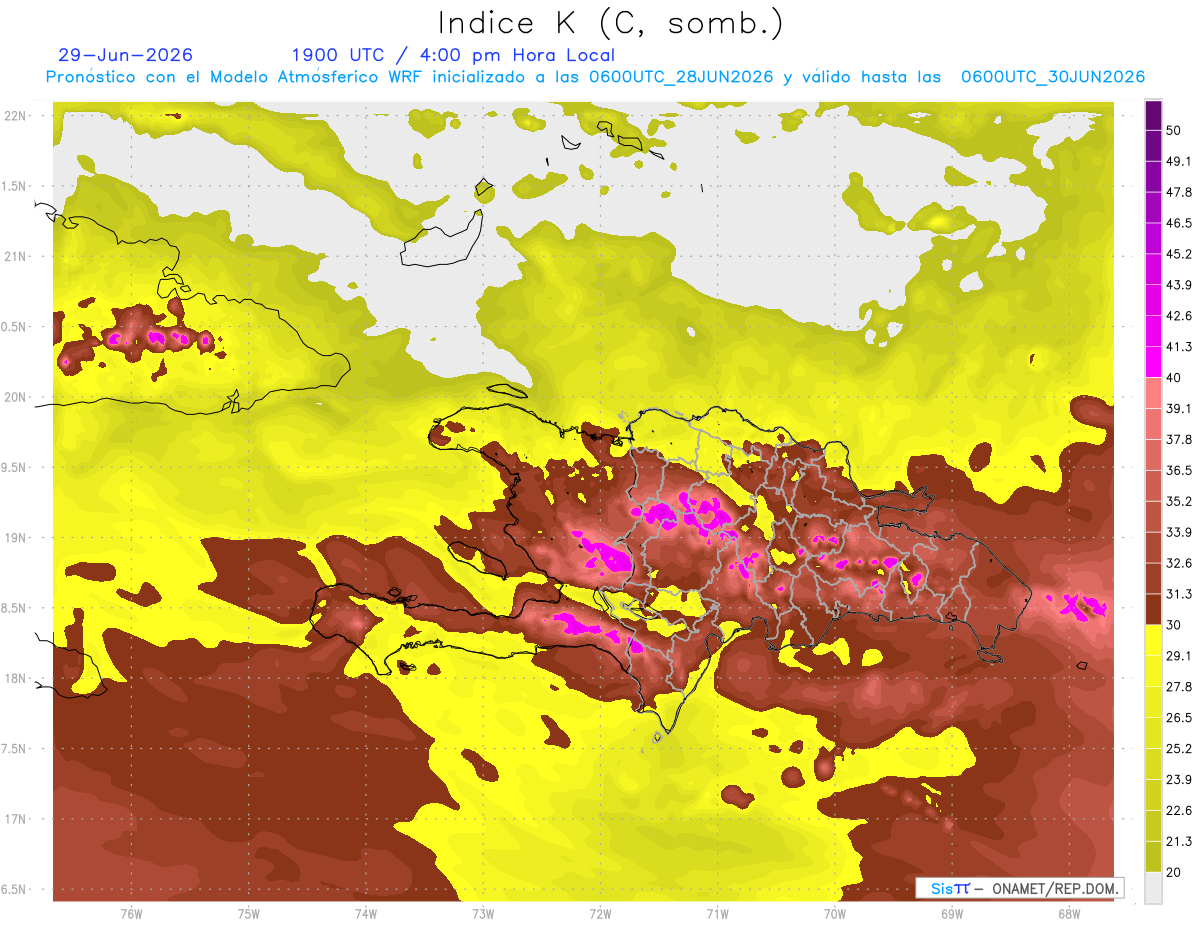Click the title "Indice K (C, somb.)"
The image size is (1200, 927).
click(x=611, y=23)
